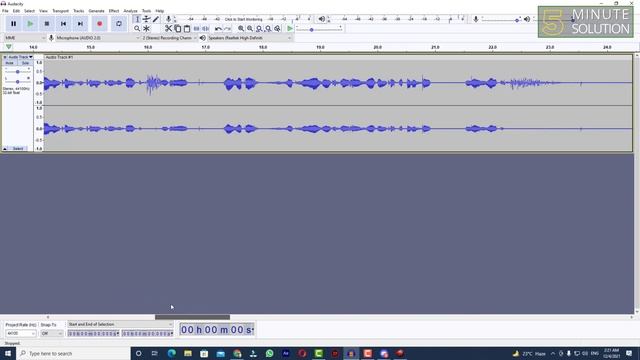
Task: Skip to Start of the track
Action: click(x=63, y=24)
